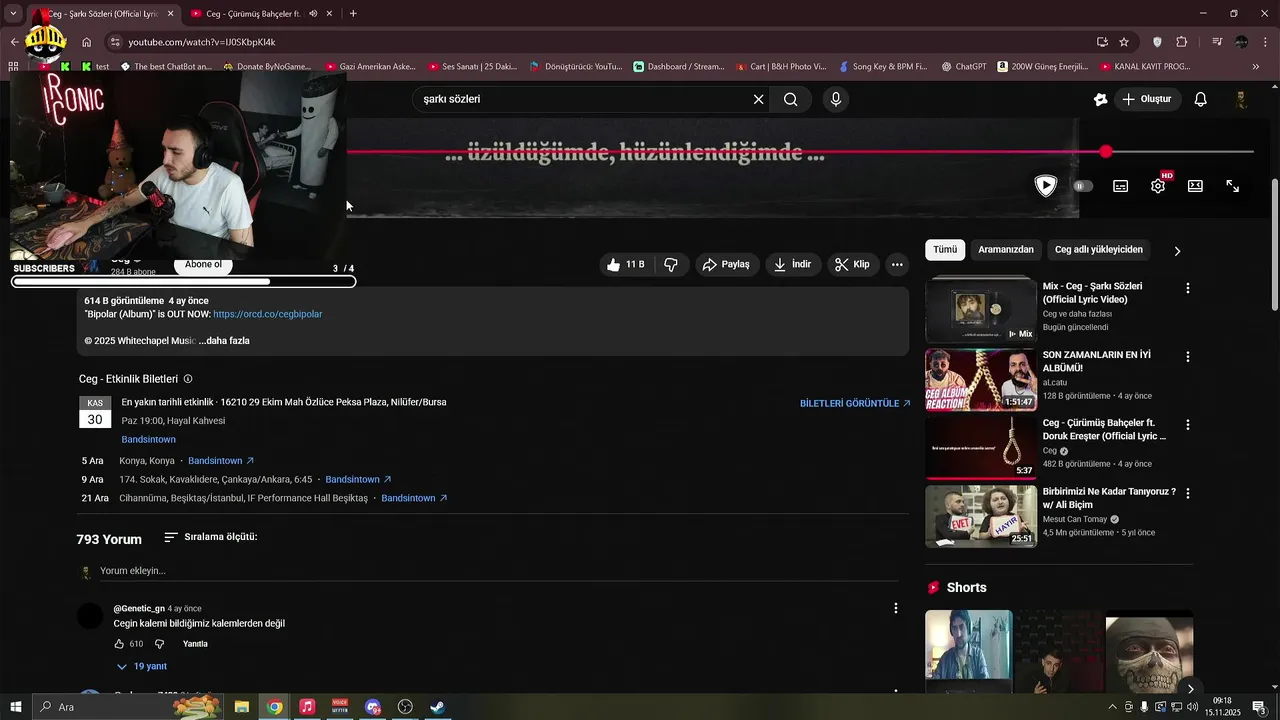Screen dimensions: 1280x720
Task: Like the comment by @Genetic_gn
Action: pos(119,644)
